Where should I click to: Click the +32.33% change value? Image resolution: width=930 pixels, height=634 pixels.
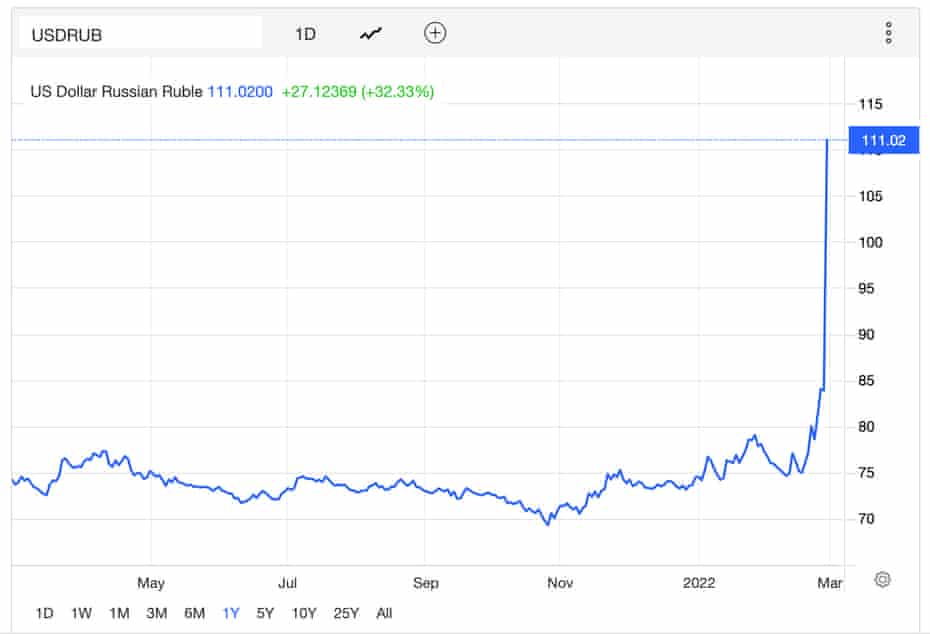click(x=400, y=91)
